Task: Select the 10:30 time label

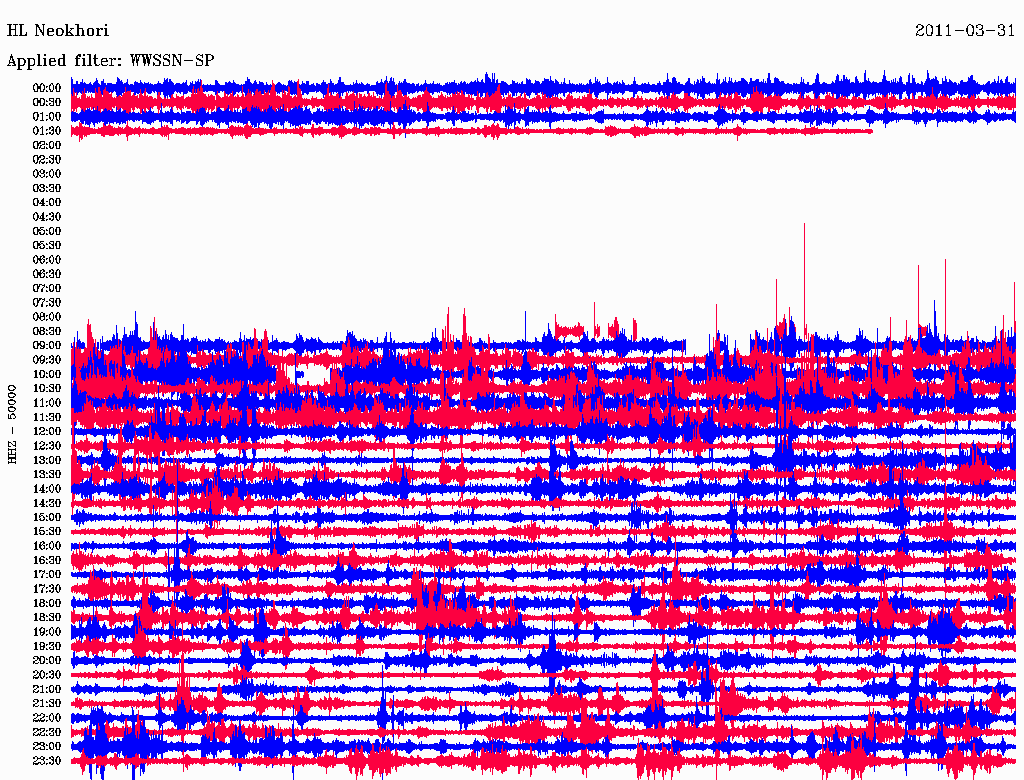Action: tap(46, 388)
